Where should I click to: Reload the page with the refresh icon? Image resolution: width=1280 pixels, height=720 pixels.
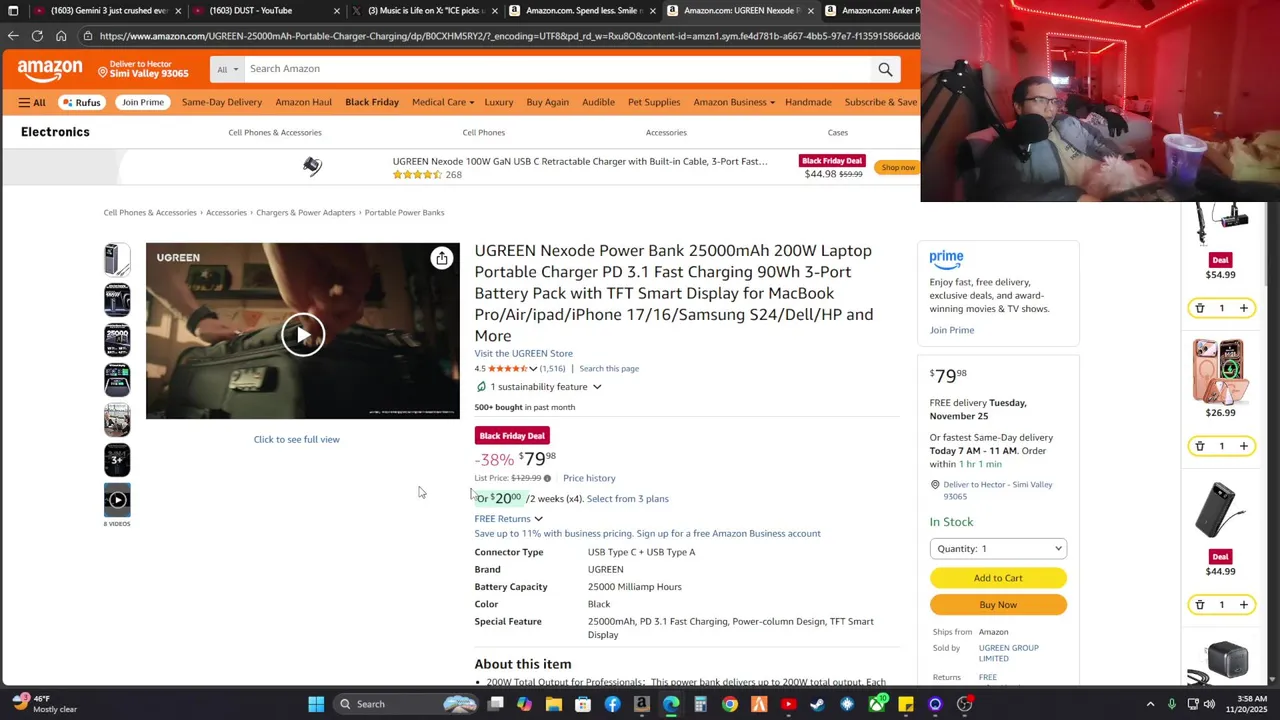coord(37,36)
